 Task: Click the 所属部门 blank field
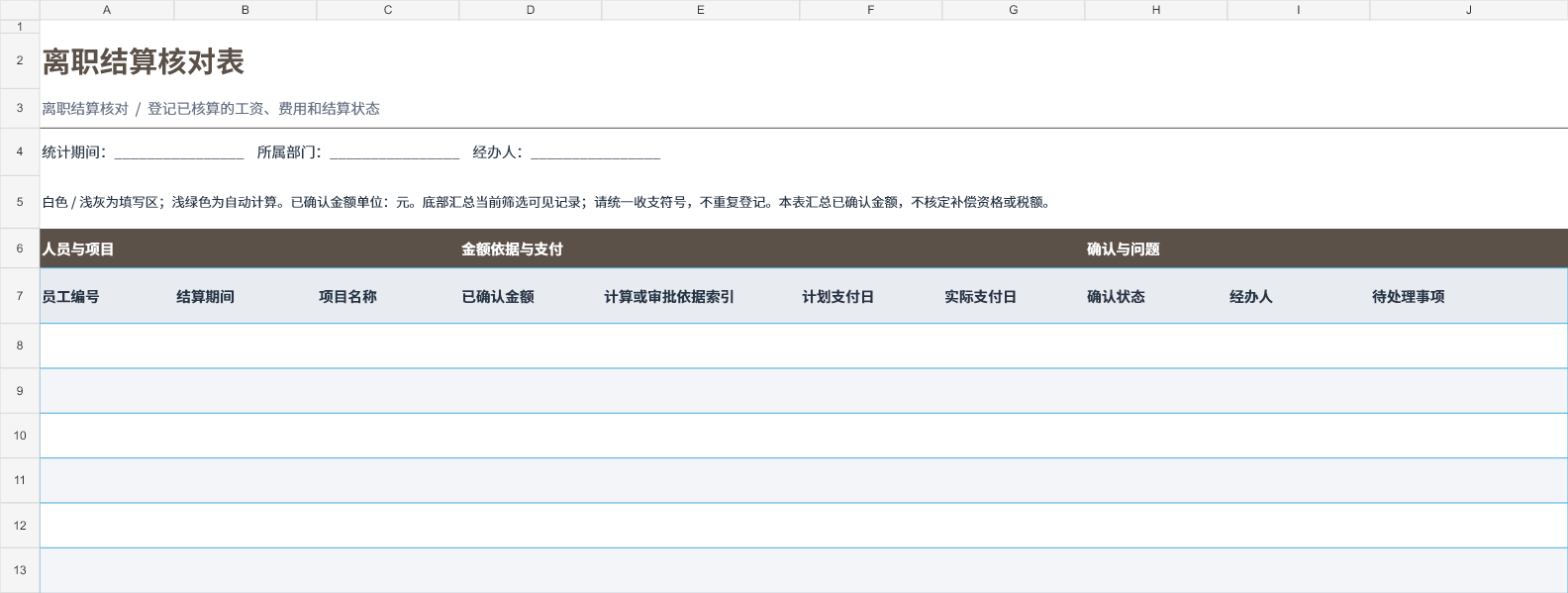[395, 152]
